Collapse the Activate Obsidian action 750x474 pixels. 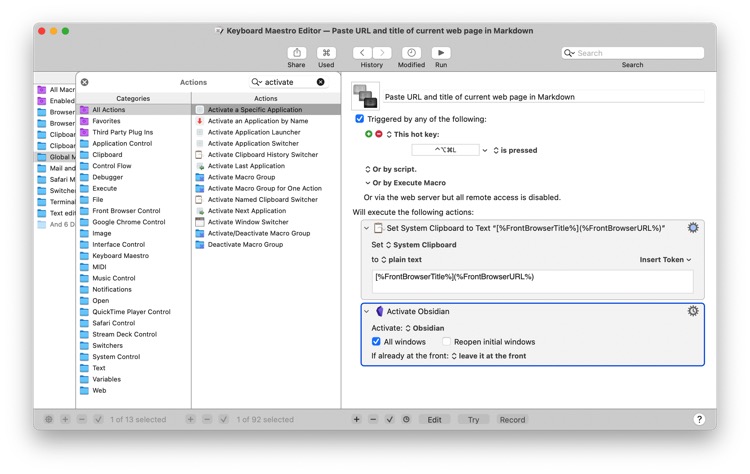(366, 311)
